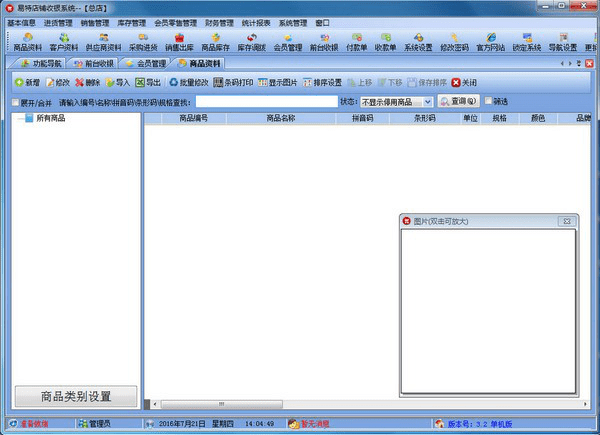600x435 pixels.
Task: Select 所有商品 tree node
Action: (51, 118)
